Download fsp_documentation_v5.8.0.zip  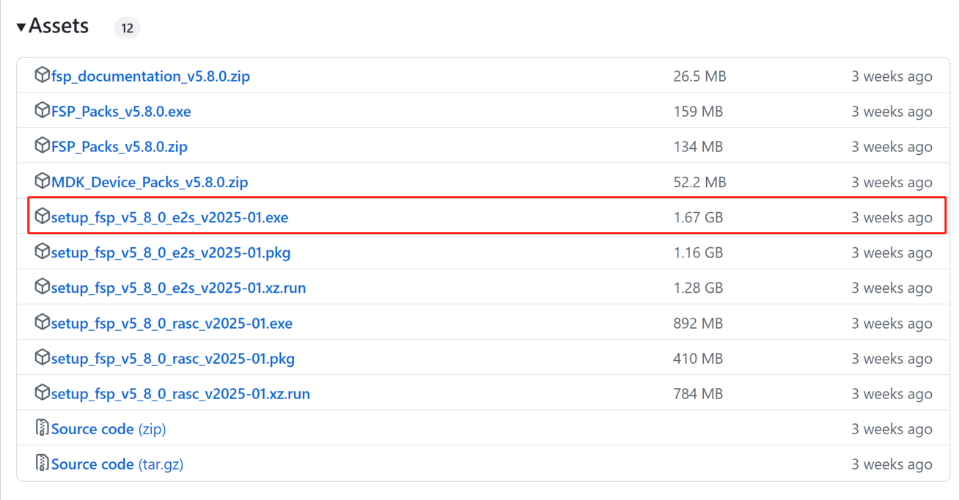[151, 76]
